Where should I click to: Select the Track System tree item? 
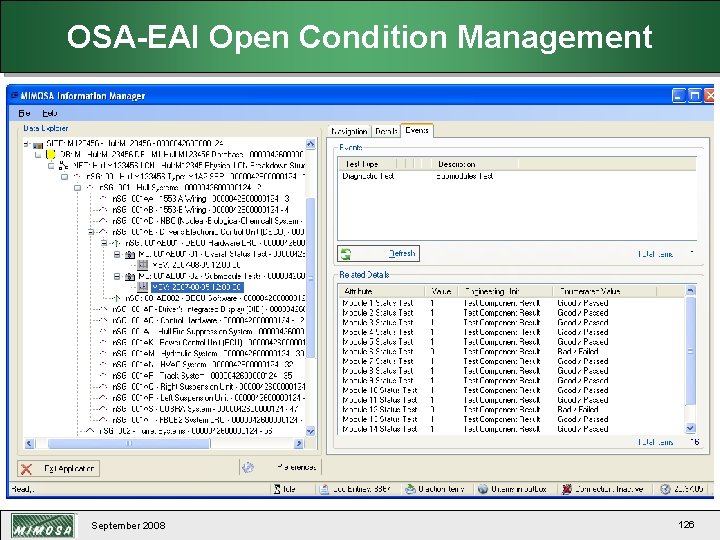[x=202, y=376]
